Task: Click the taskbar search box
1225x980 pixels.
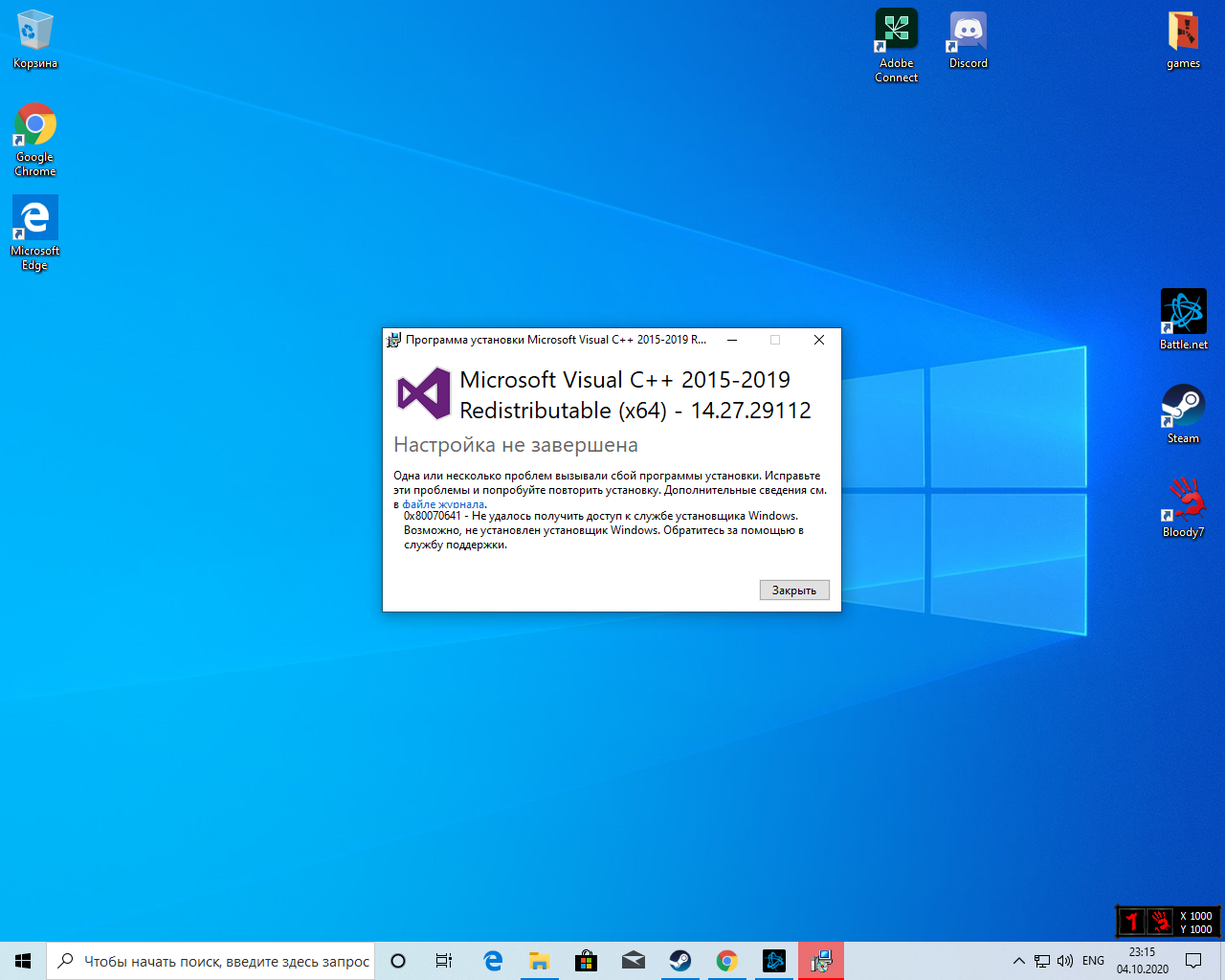Action: (x=211, y=961)
